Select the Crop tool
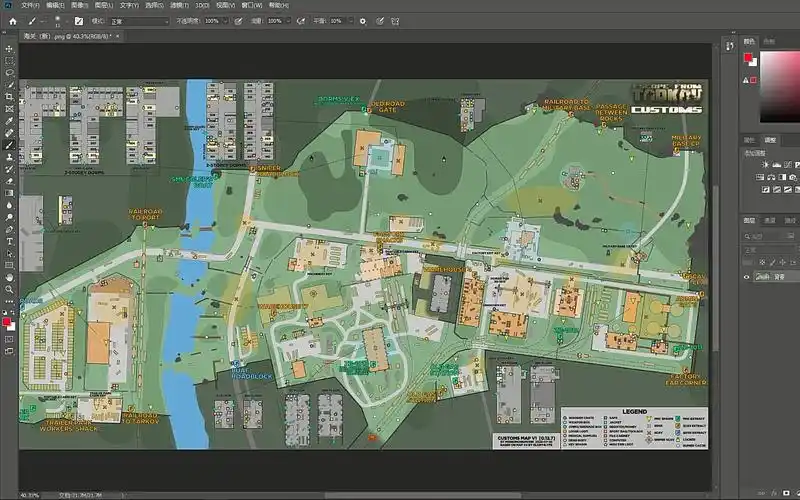800x500 pixels. (9, 97)
